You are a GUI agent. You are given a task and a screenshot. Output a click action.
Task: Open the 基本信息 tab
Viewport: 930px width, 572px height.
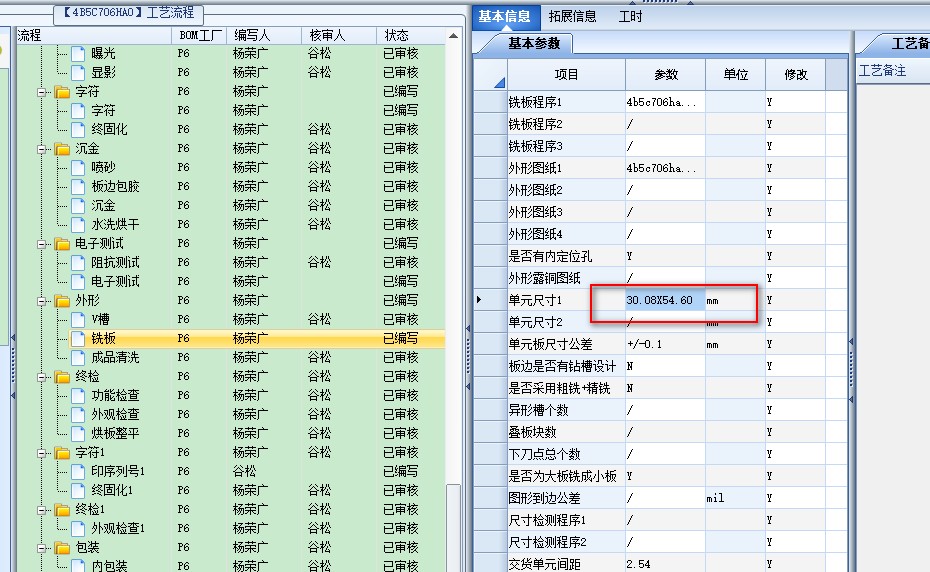(x=505, y=17)
